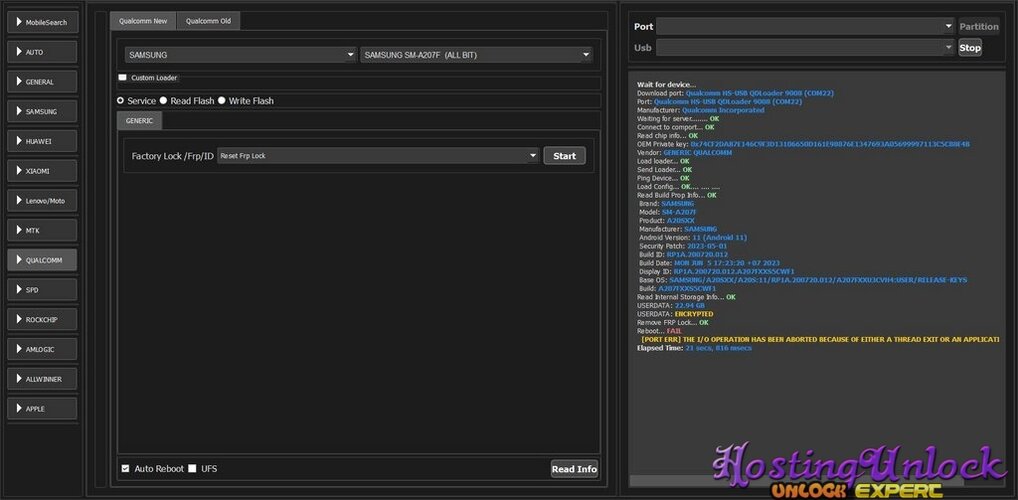Open the ROCKCHIP sidebar section
The image size is (1018, 500).
pos(42,319)
